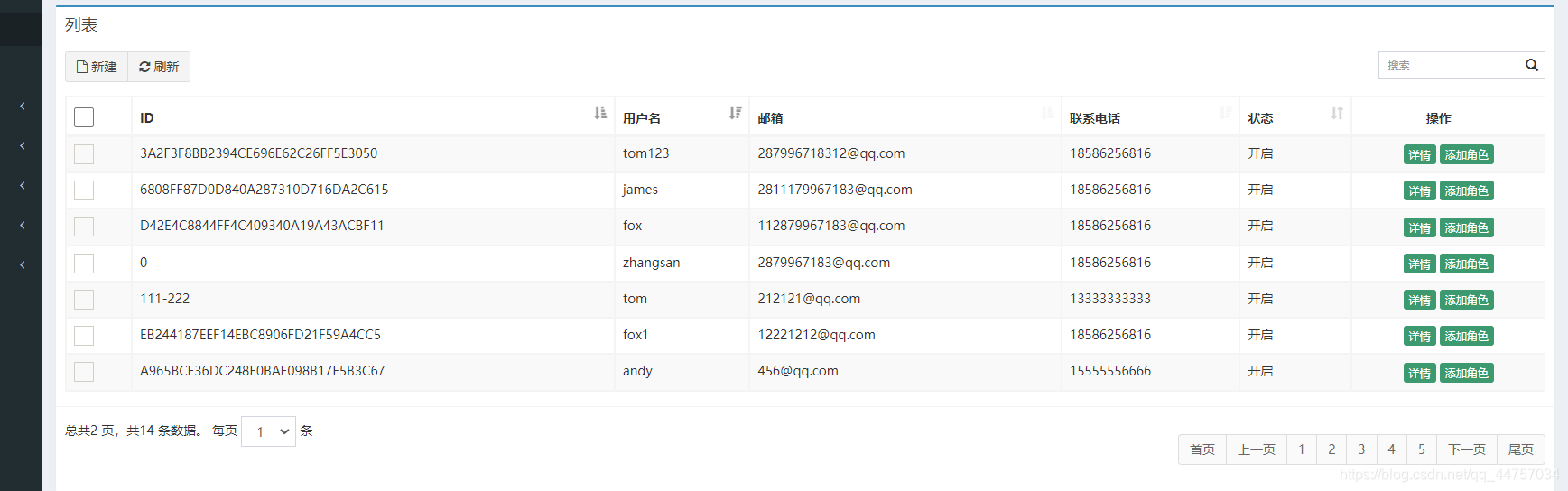Sort by 邮箱 column icon
Image resolution: width=1568 pixels, height=491 pixels.
coord(1047,113)
